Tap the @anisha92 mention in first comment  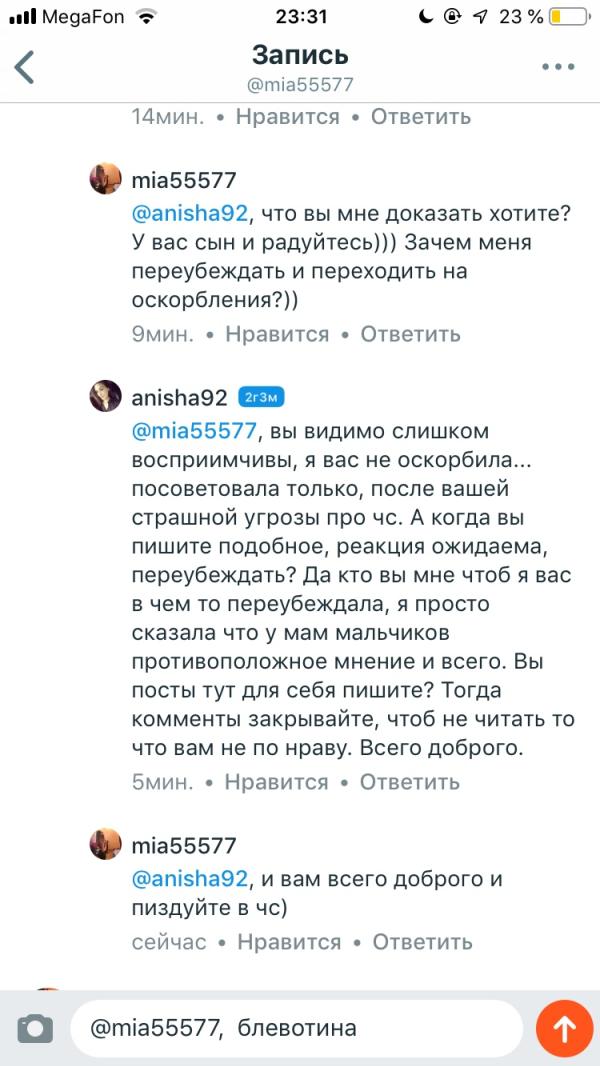(x=189, y=212)
